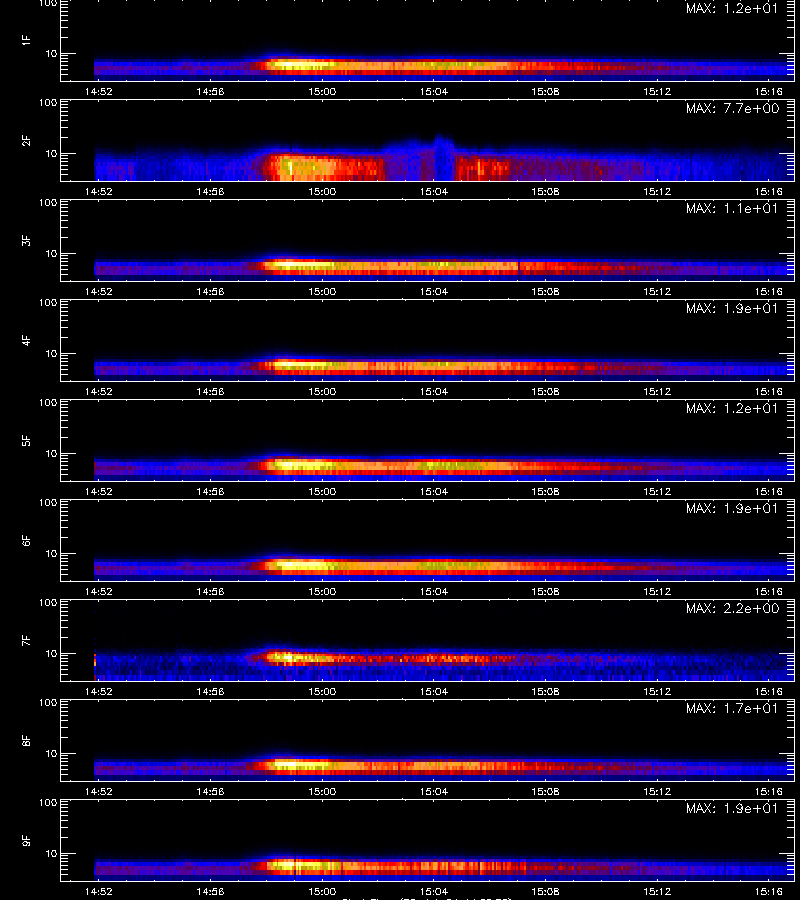The height and width of the screenshot is (900, 800).
Task: Select the 10 y-axis label of panel 3F
Action: click(x=52, y=253)
